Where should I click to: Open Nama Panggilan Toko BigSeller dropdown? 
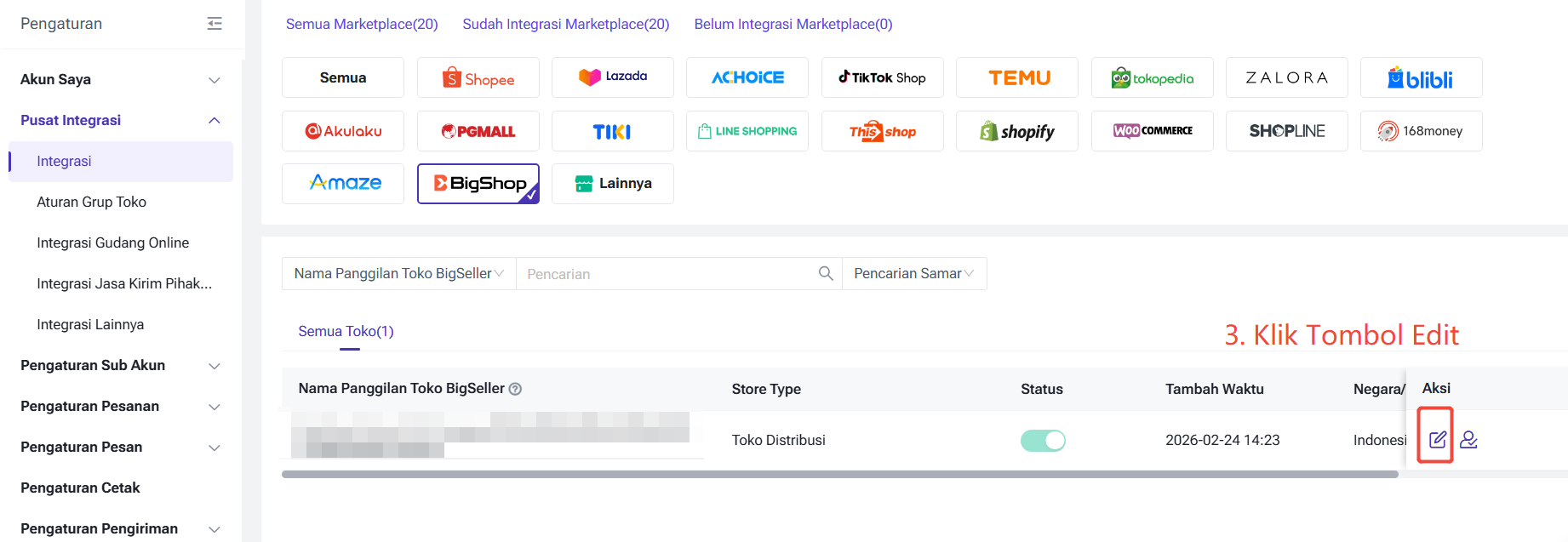(398, 273)
